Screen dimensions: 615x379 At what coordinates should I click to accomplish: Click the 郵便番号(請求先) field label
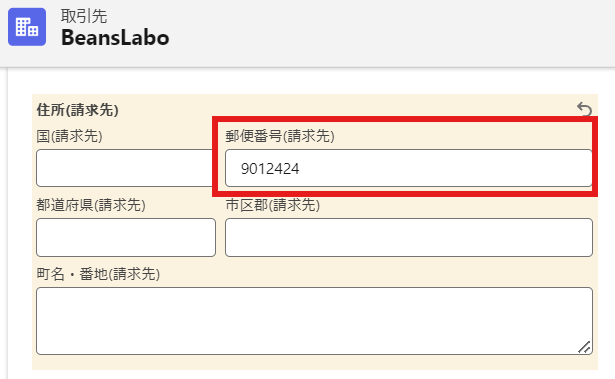point(280,136)
